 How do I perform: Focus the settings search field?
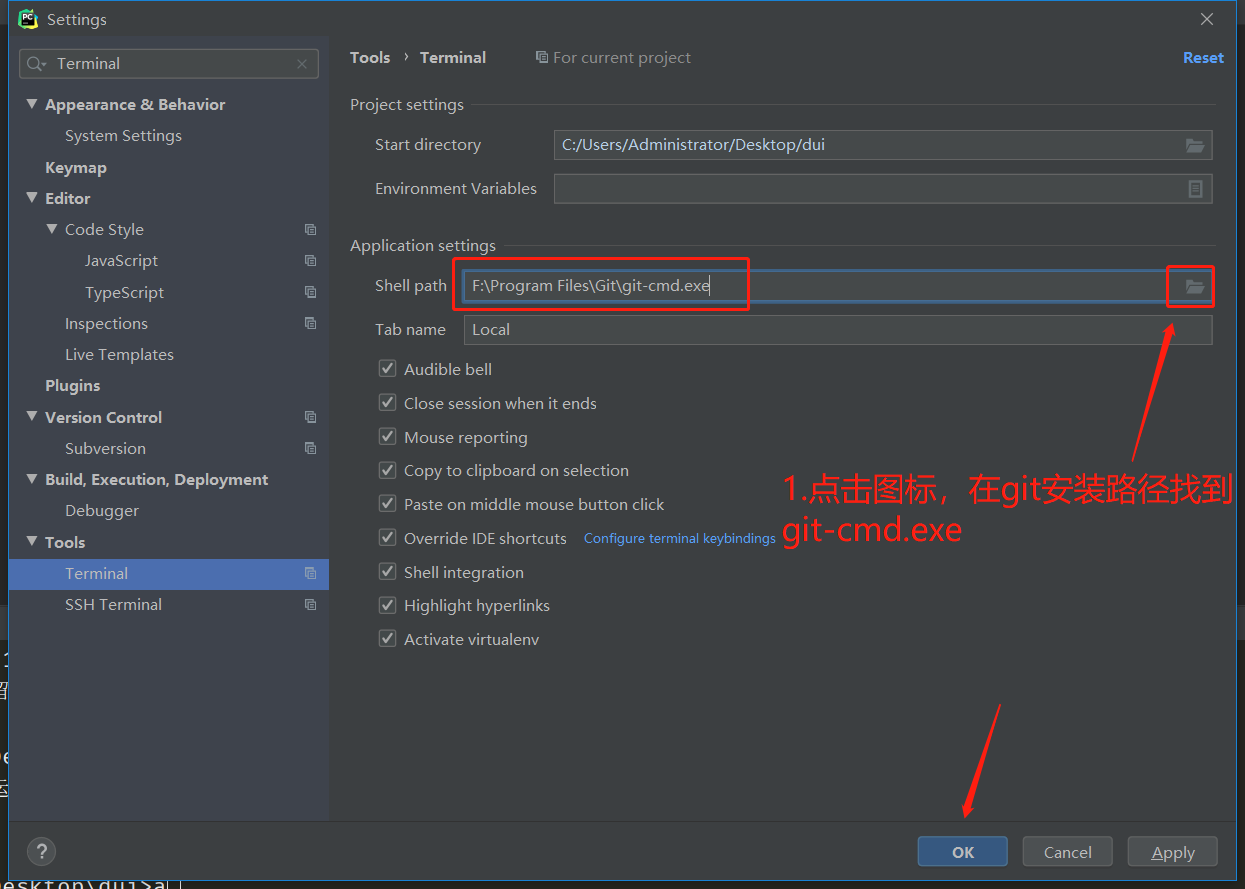pyautogui.click(x=169, y=64)
